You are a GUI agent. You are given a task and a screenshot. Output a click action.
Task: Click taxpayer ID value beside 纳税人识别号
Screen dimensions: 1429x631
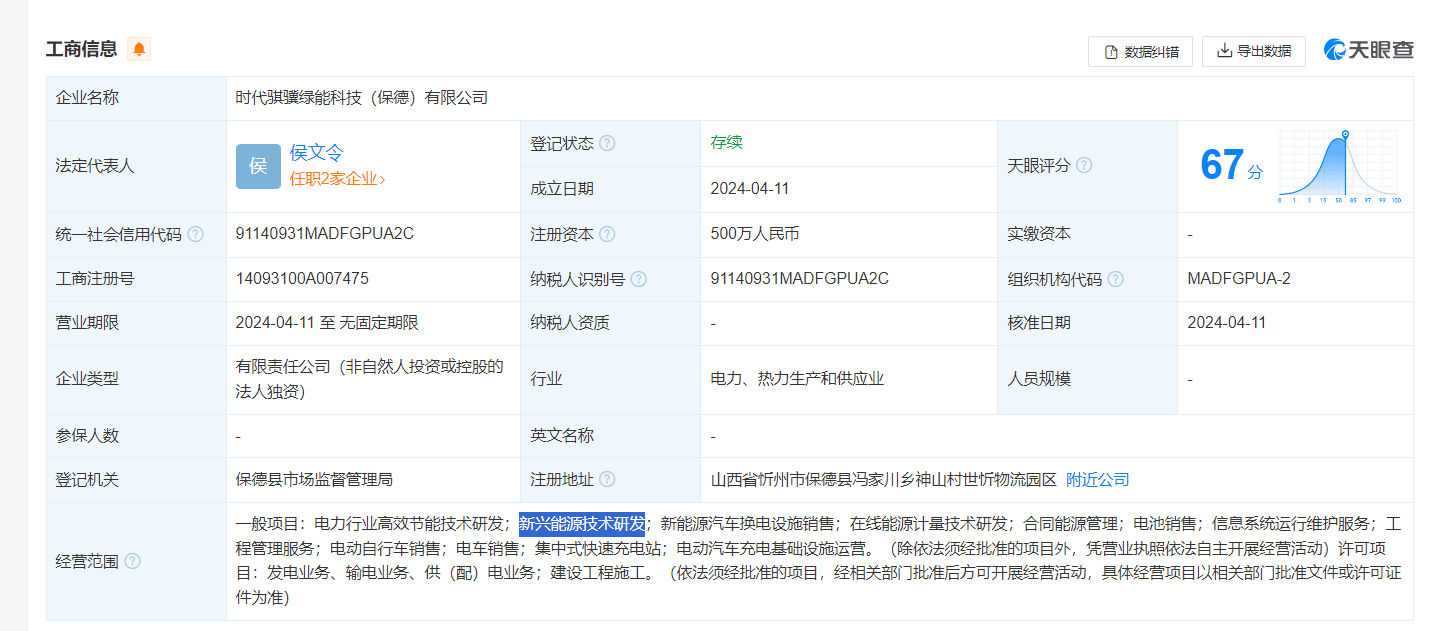[799, 278]
